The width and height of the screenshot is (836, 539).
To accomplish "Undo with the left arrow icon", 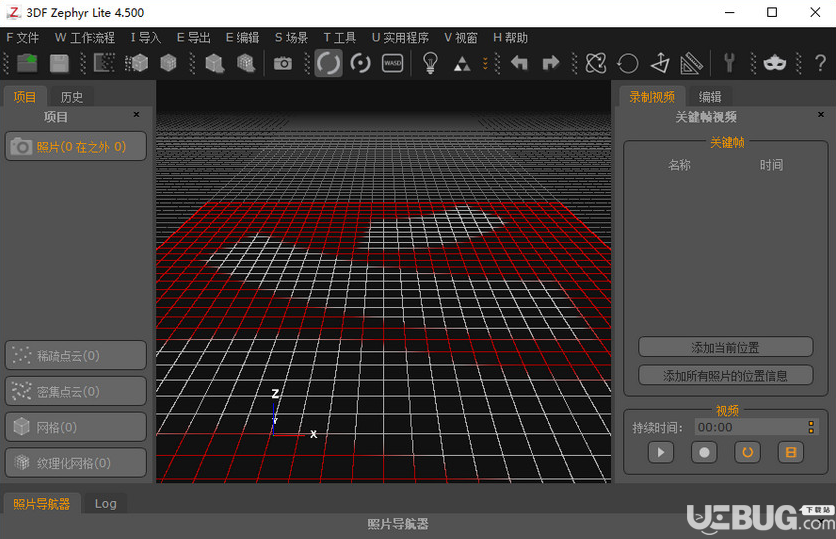I will coord(519,63).
